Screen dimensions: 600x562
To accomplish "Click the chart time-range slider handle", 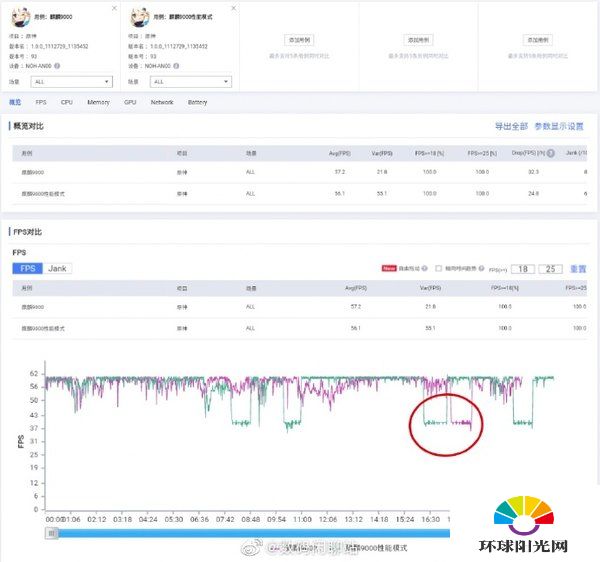I will pos(52,533).
